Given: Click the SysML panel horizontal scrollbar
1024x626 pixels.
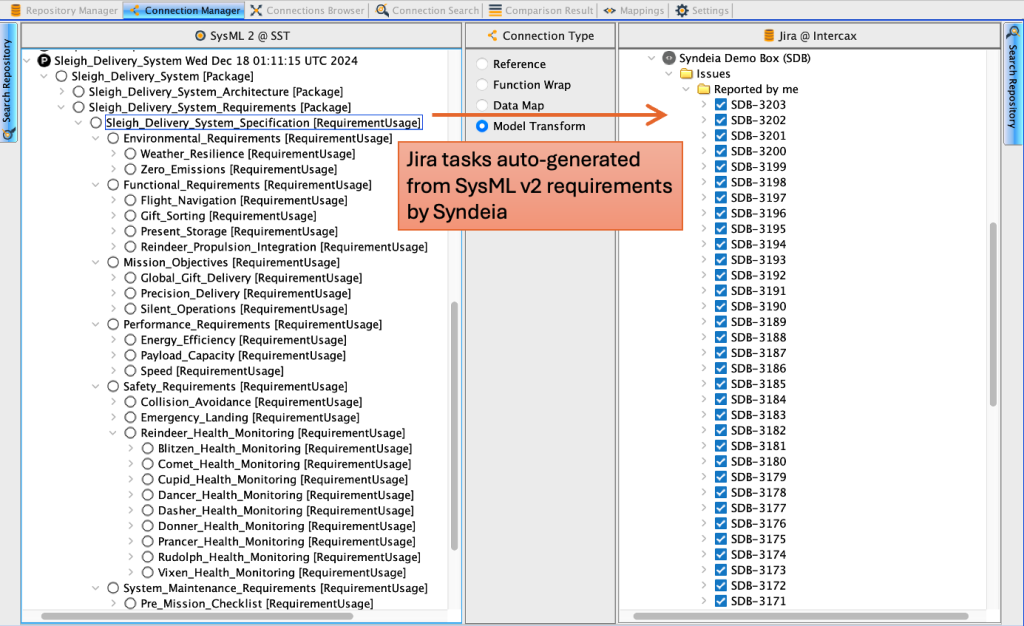Looking at the screenshot, I should pos(197,616).
